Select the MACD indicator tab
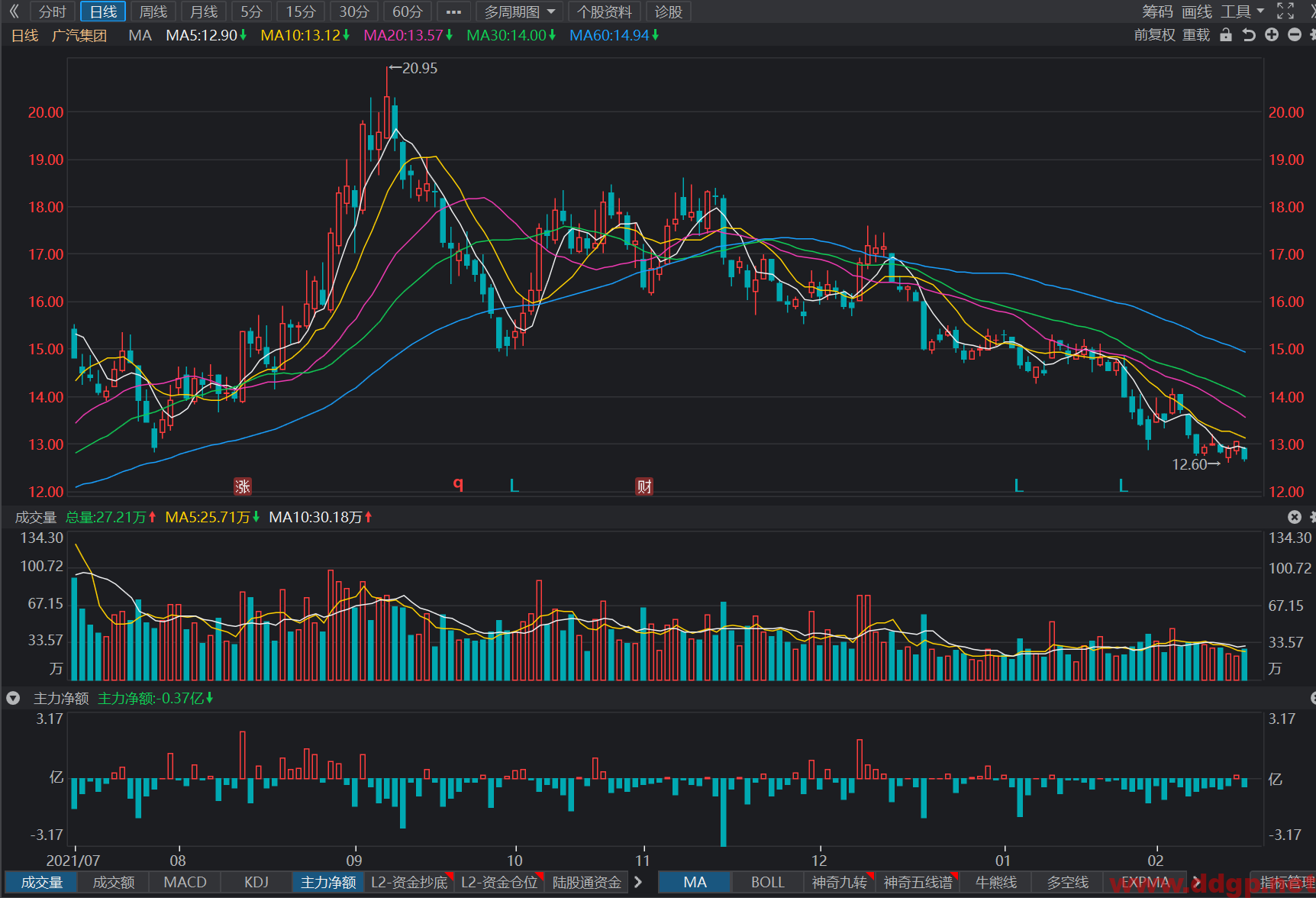 click(x=185, y=882)
